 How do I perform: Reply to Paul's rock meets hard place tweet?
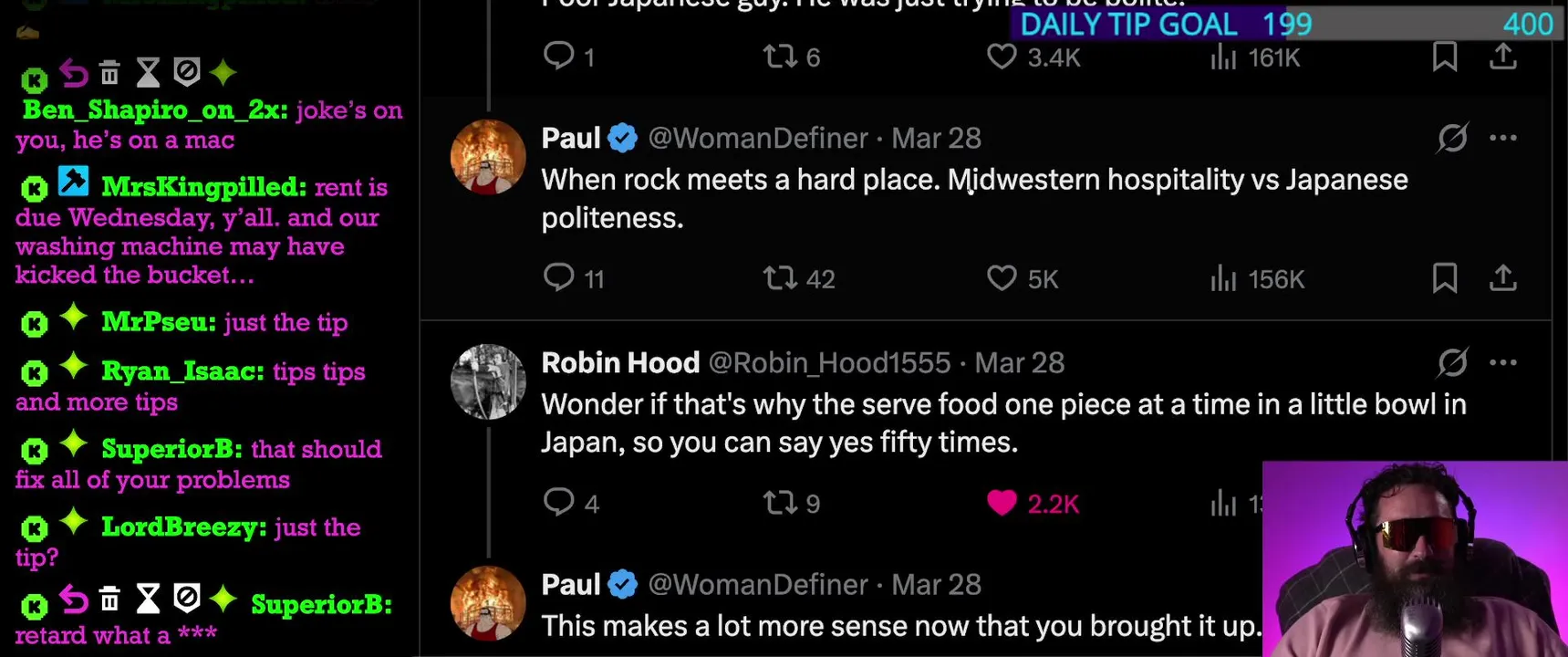pyautogui.click(x=558, y=276)
